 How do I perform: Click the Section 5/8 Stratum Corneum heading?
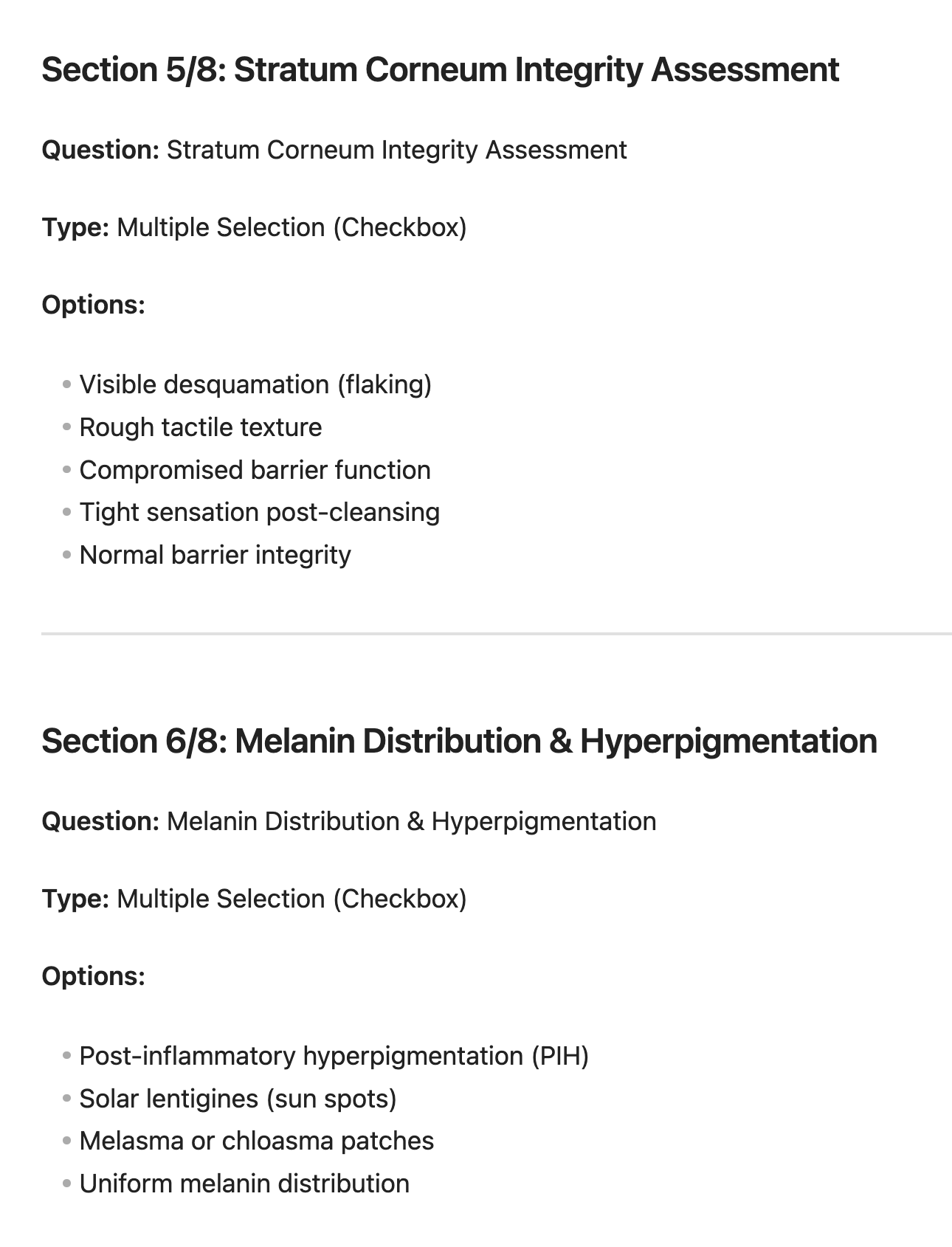[x=440, y=70]
